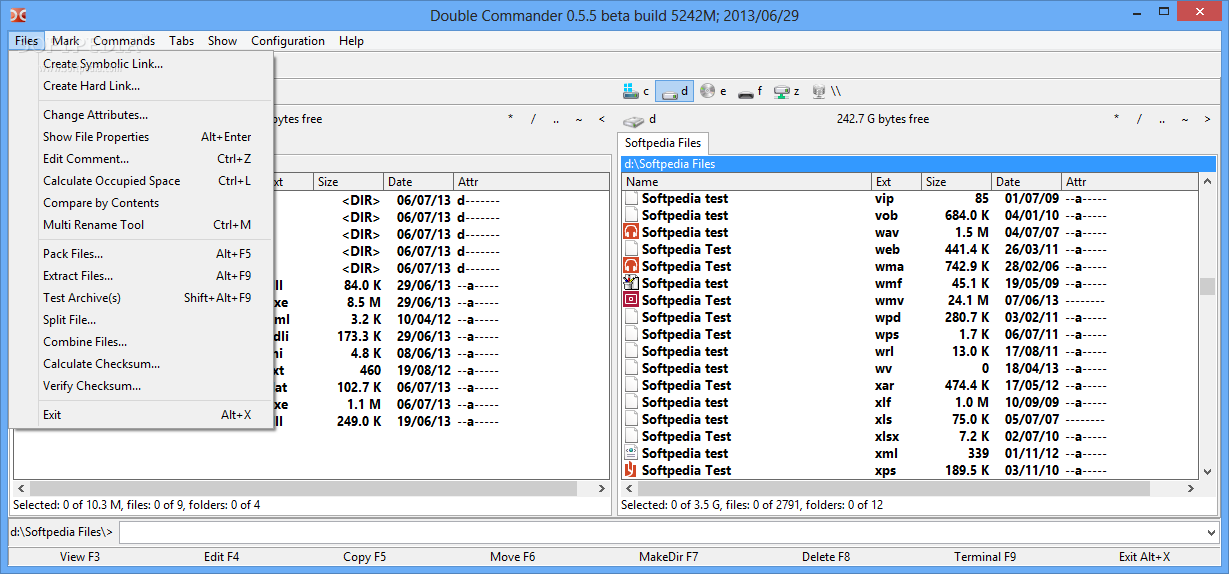Viewport: 1229px width, 574px height.
Task: Click the Delete F8 button
Action: tap(826, 557)
